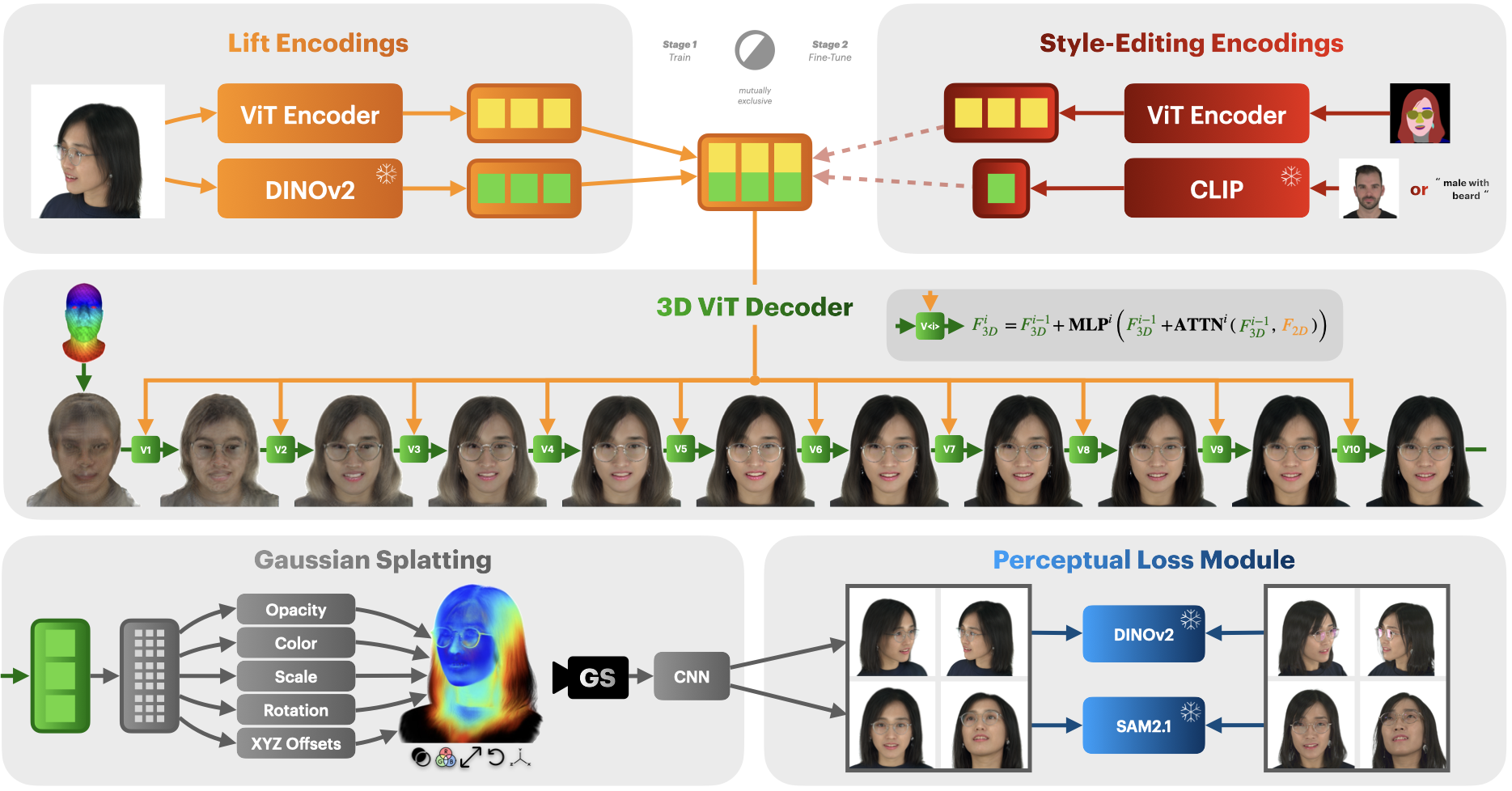The image size is (1512, 791).
Task: Click the V<i> formula block icon
Action: [x=930, y=327]
